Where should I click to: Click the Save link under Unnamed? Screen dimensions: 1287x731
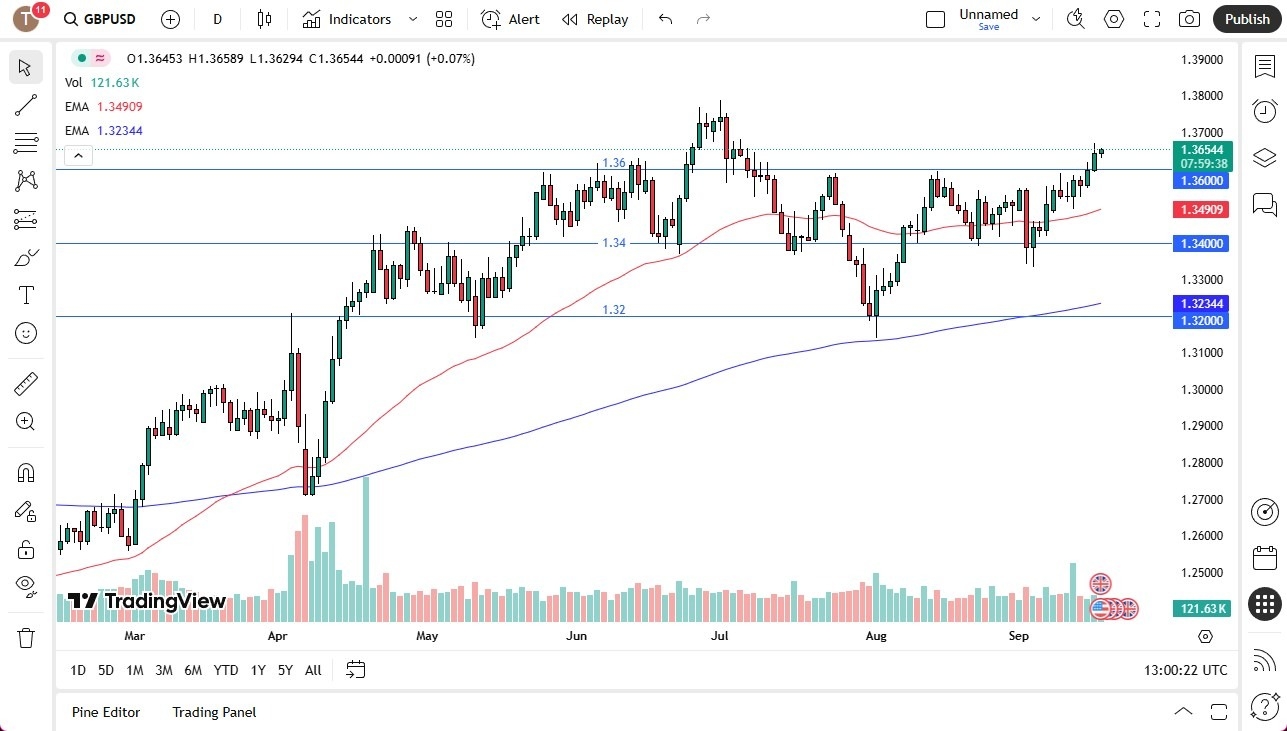pos(988,28)
